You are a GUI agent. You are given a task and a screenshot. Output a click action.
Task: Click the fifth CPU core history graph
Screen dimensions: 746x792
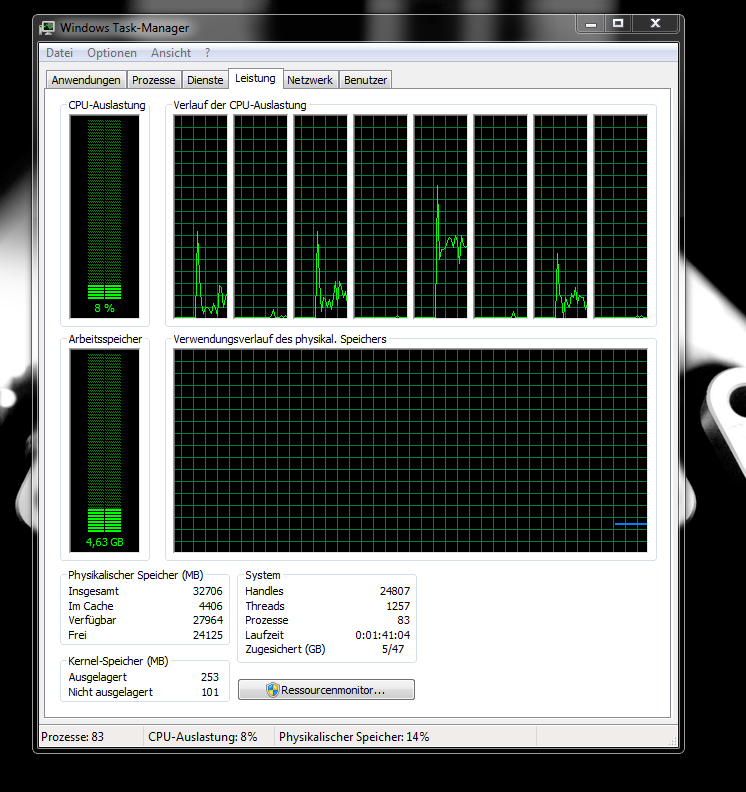(x=440, y=217)
